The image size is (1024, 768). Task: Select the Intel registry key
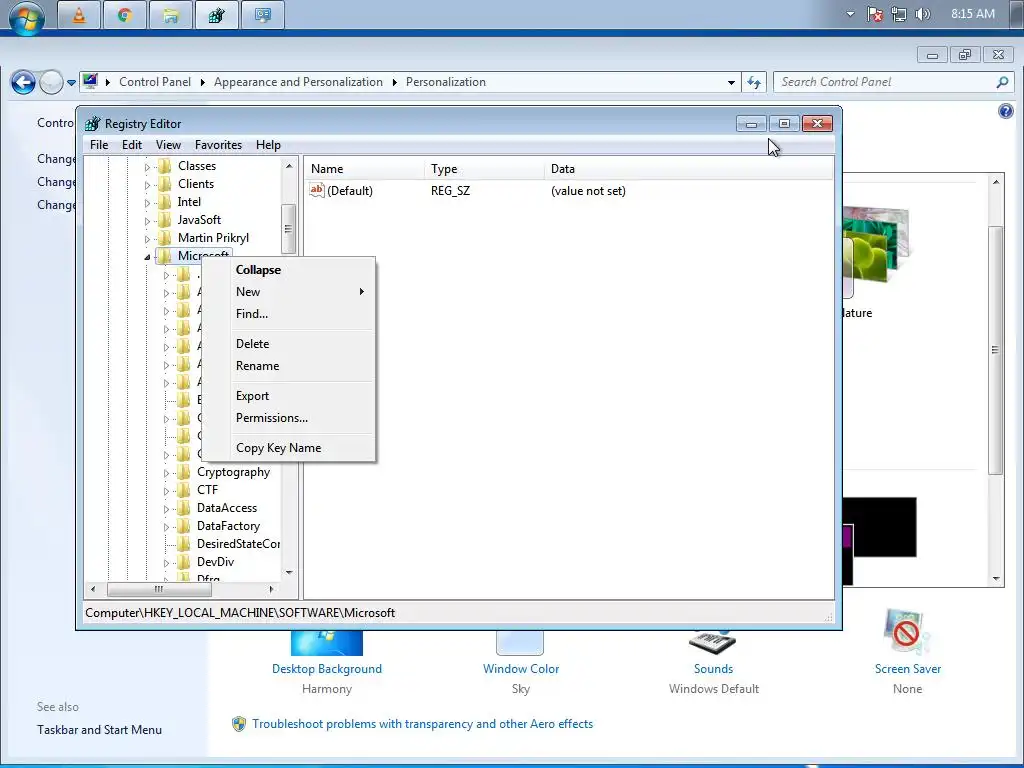[189, 202]
